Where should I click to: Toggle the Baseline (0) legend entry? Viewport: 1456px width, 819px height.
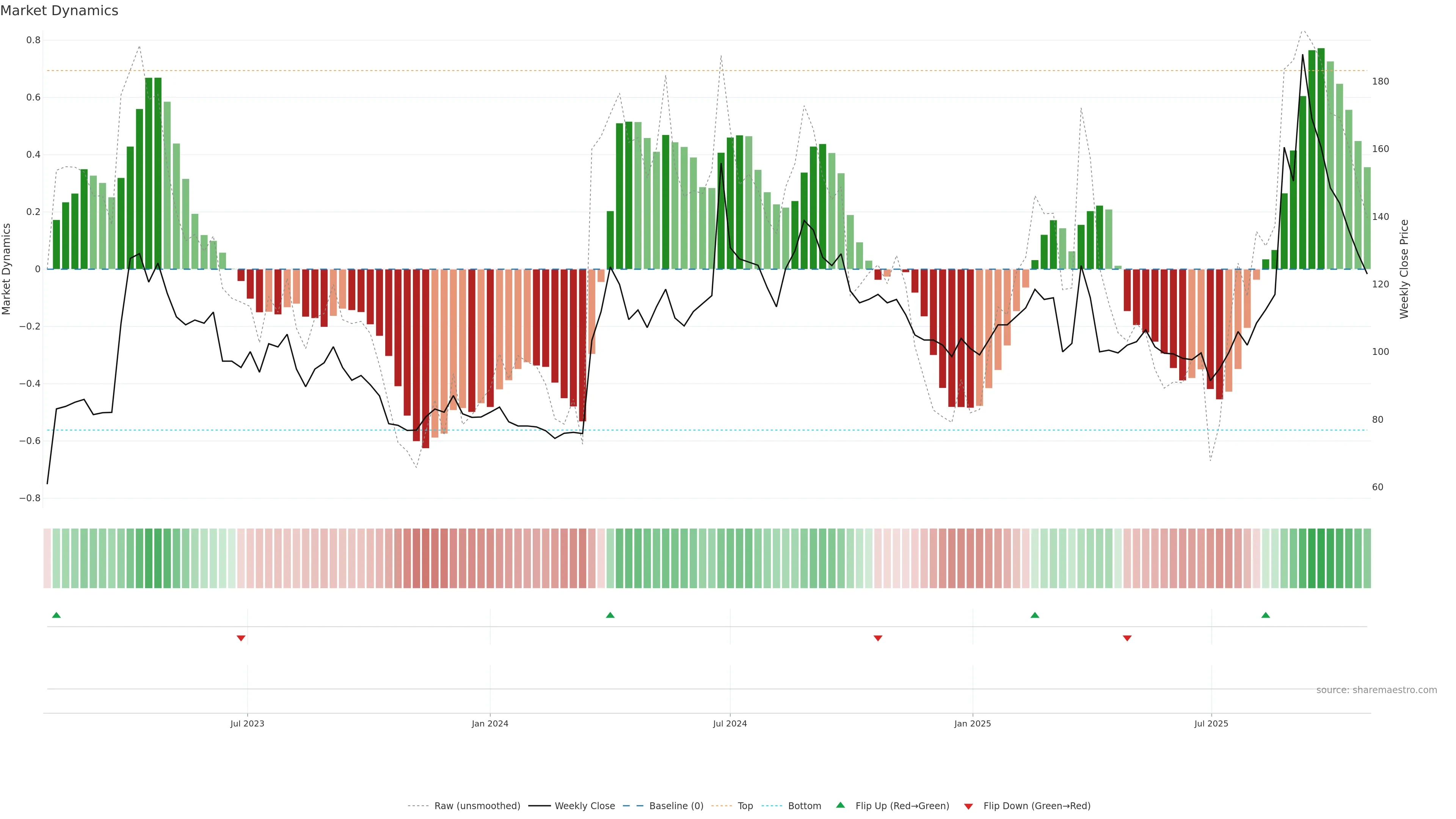[x=676, y=806]
